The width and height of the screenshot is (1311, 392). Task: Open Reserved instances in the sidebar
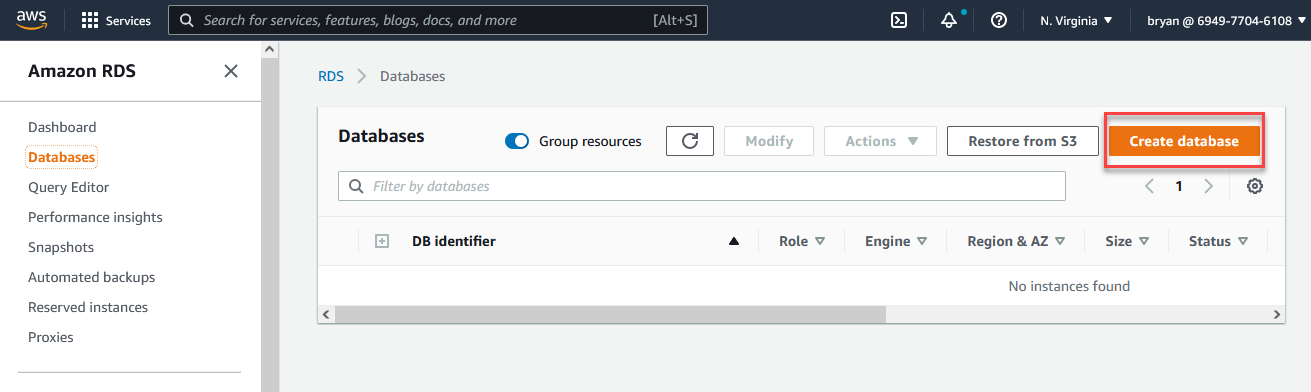pyautogui.click(x=88, y=307)
